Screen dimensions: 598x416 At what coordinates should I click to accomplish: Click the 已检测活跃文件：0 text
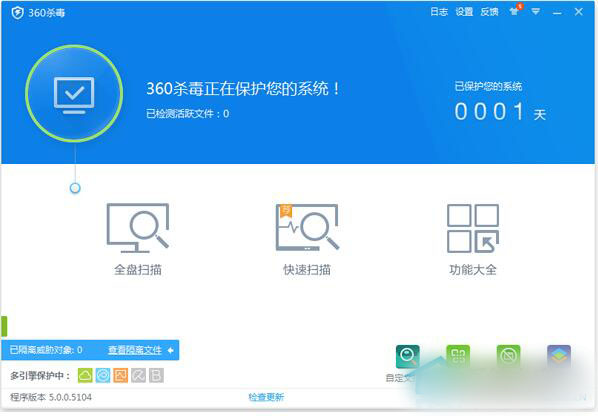point(188,114)
